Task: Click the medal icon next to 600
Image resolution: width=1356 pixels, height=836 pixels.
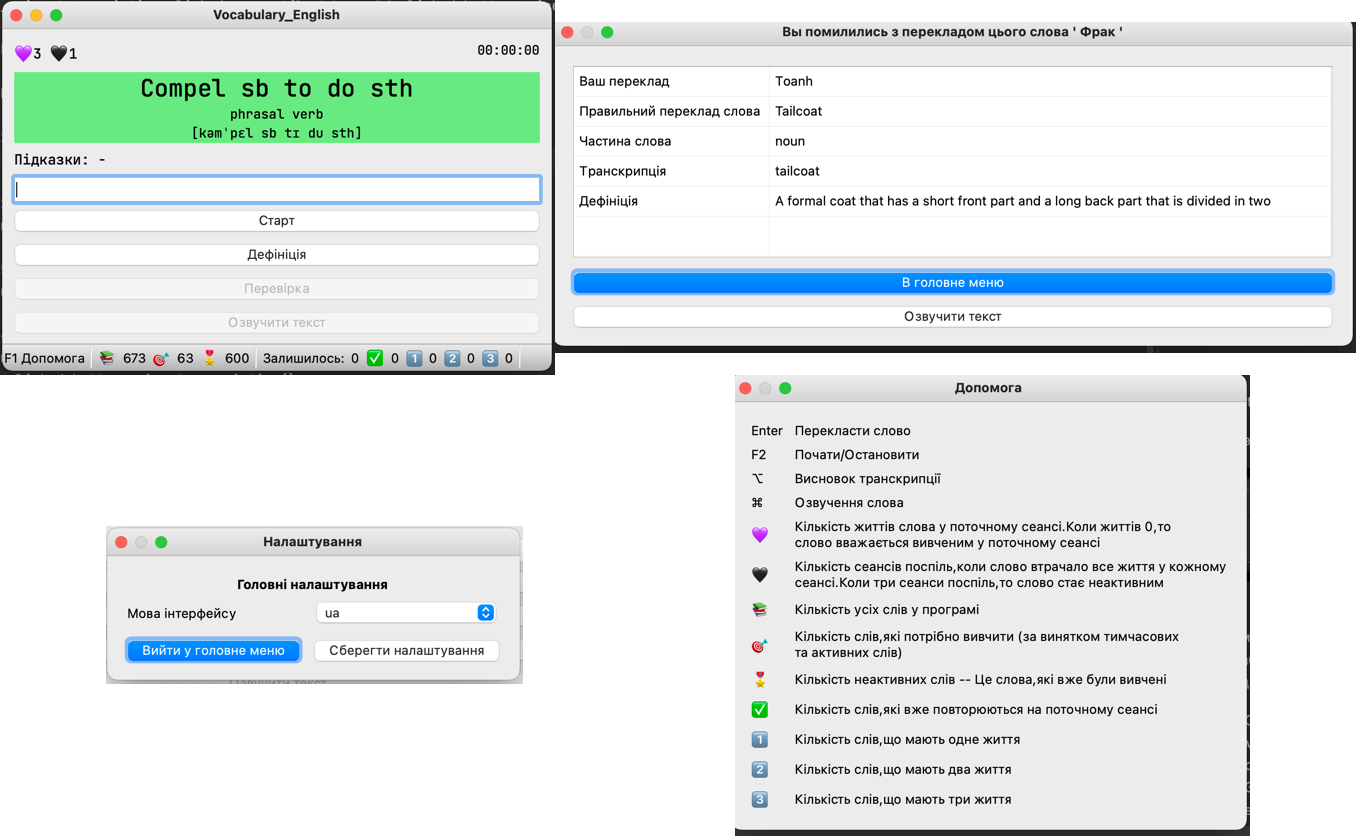Action: point(209,358)
